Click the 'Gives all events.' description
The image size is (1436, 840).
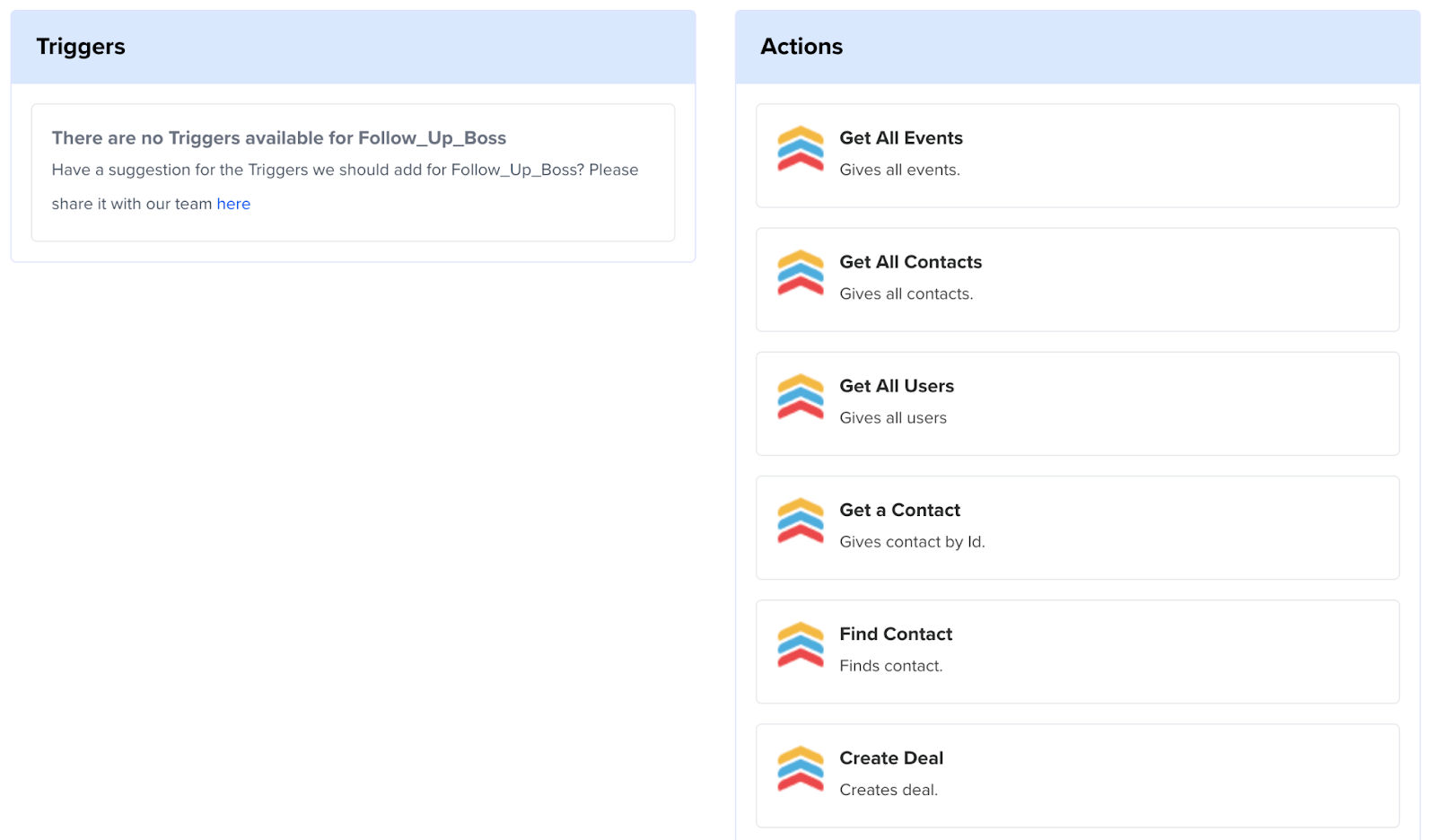coord(899,170)
